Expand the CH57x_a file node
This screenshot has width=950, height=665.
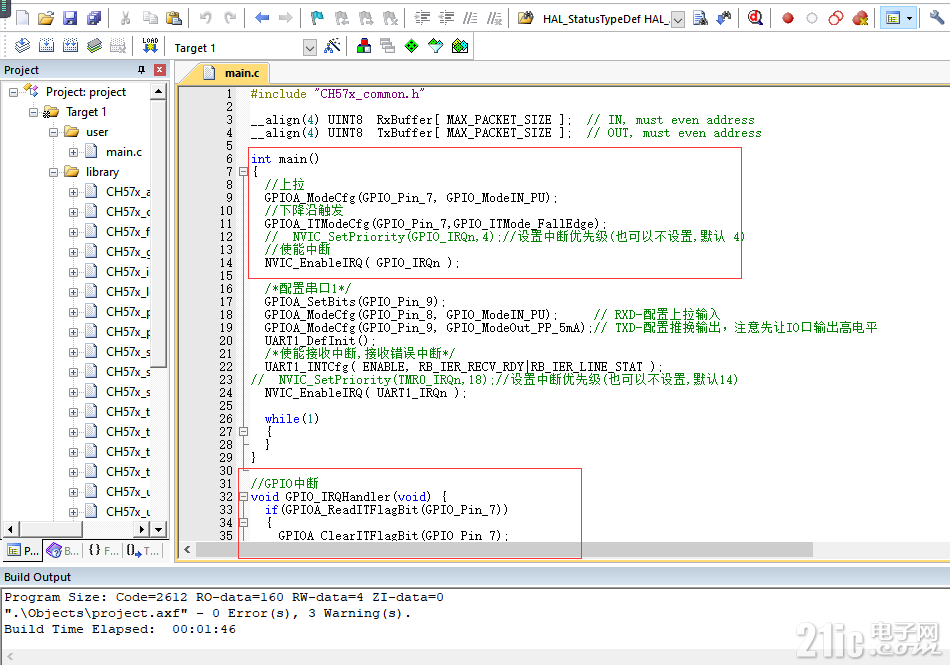click(73, 192)
